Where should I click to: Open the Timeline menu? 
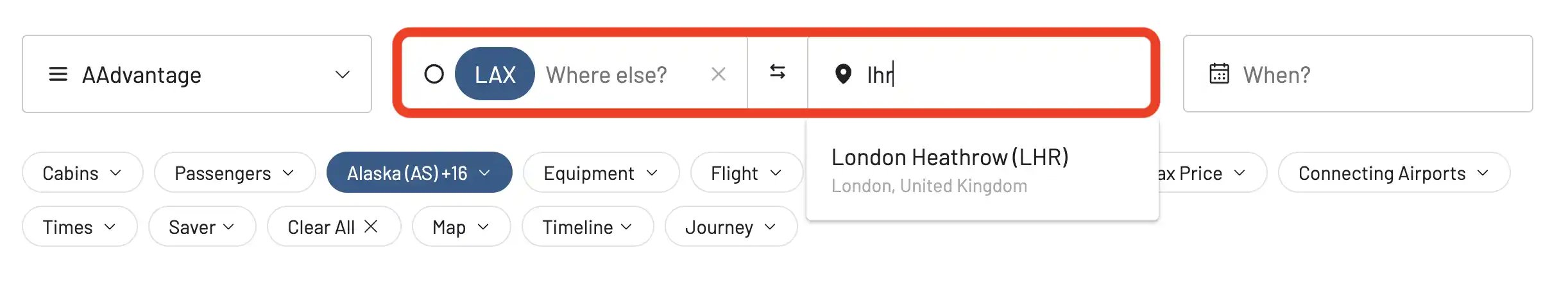pyautogui.click(x=588, y=226)
